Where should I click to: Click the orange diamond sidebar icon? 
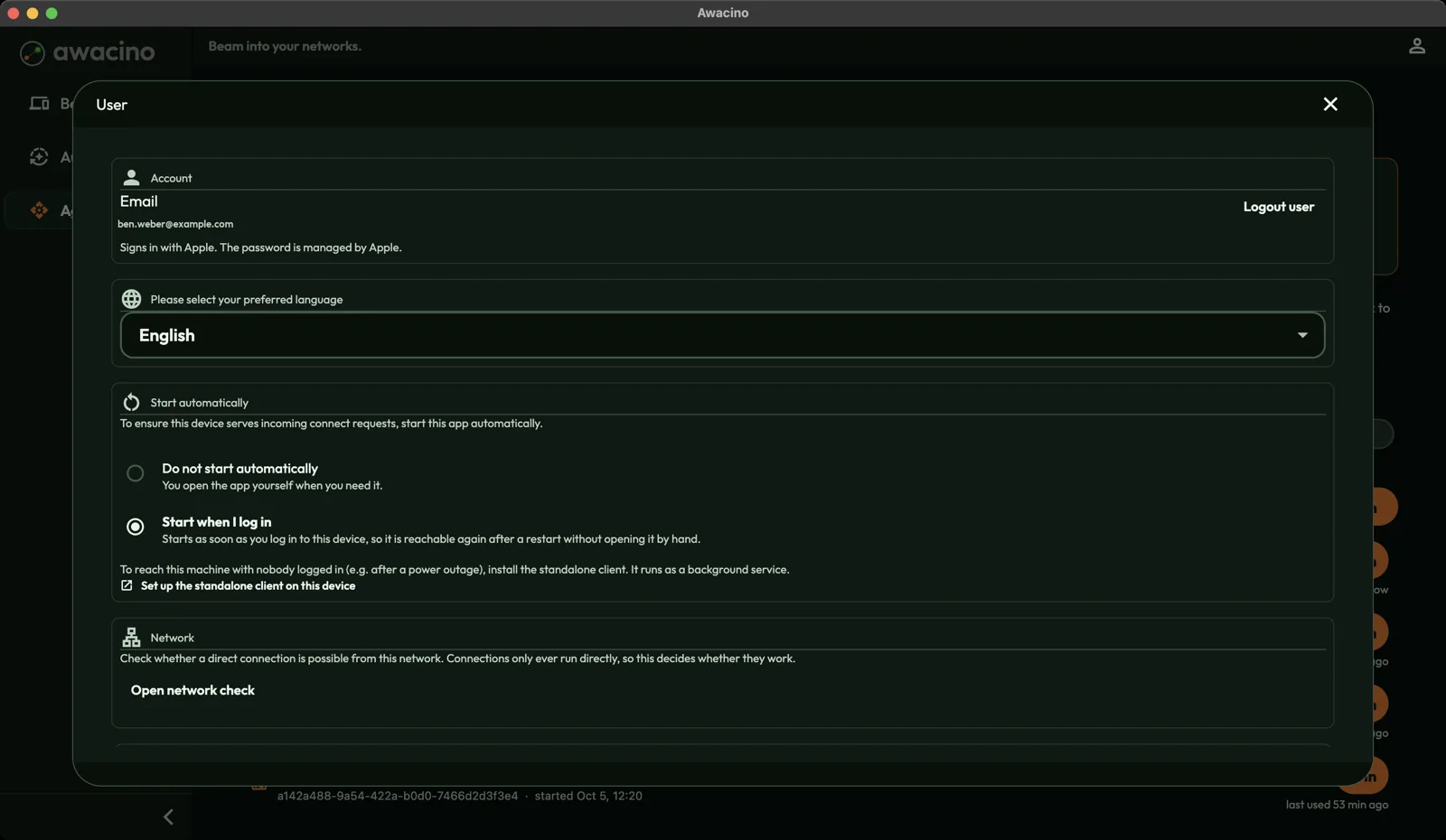(x=39, y=210)
